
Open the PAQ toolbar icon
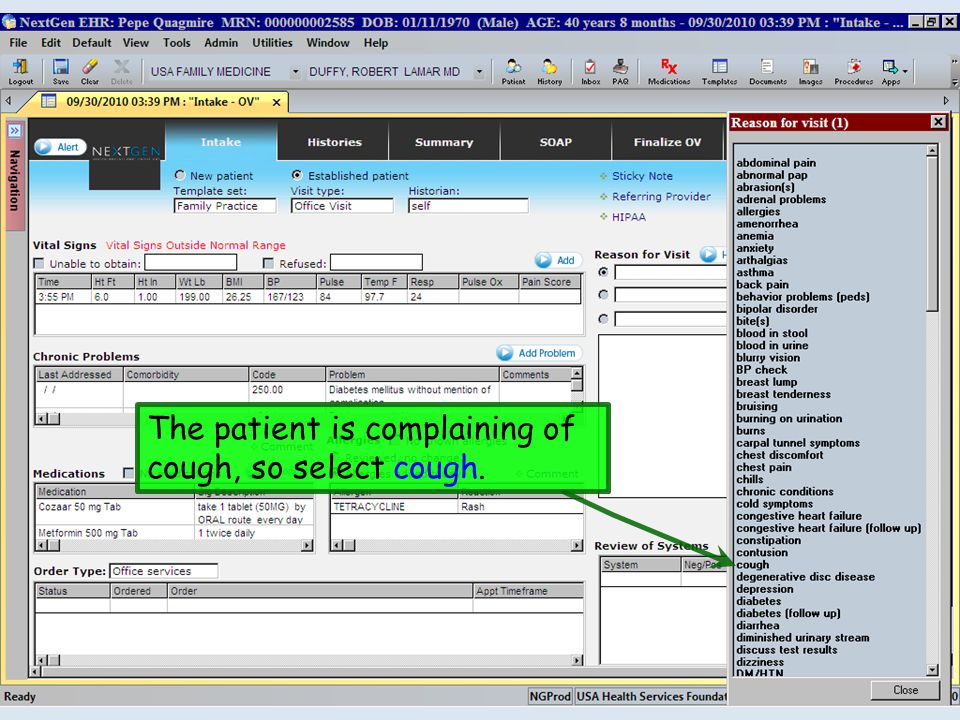[620, 71]
